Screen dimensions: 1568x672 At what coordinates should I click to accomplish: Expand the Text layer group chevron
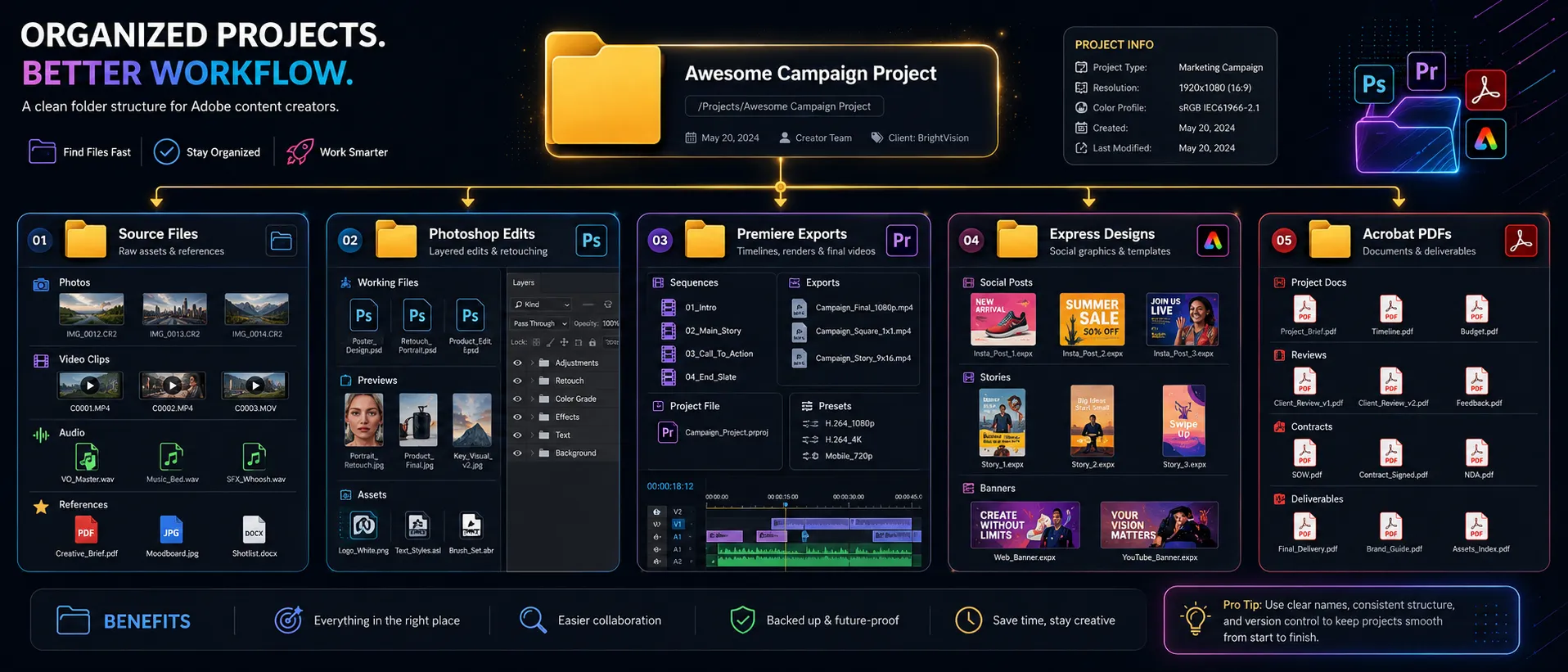click(532, 435)
